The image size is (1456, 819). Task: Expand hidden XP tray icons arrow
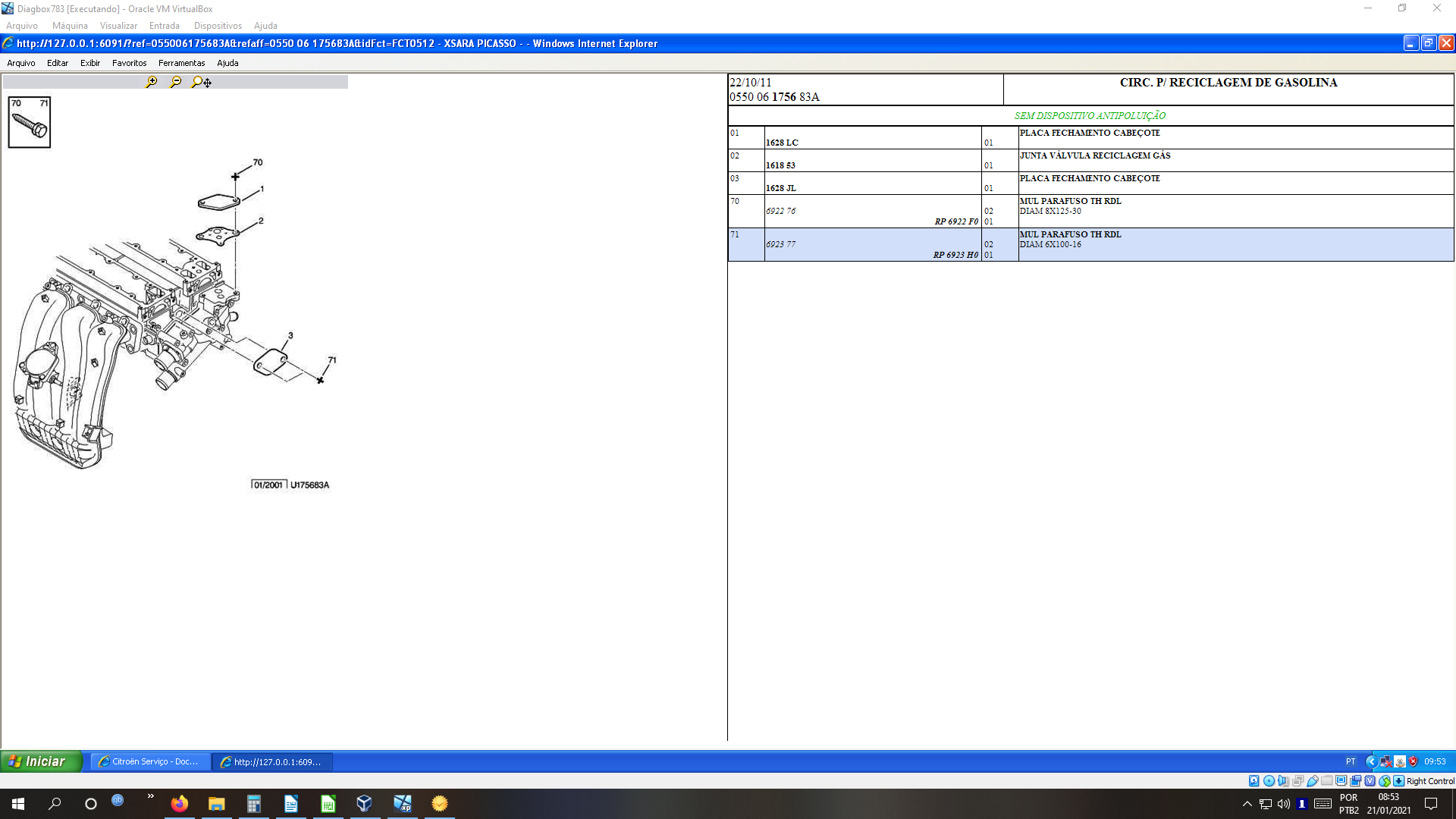[1371, 761]
